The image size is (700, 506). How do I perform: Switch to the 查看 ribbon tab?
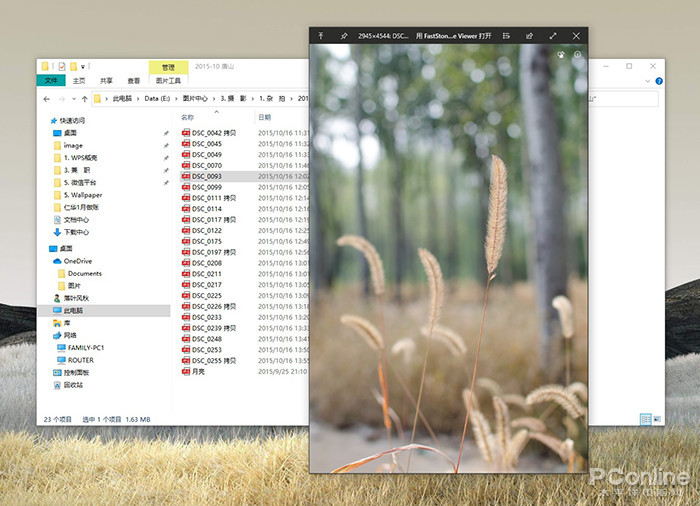click(132, 81)
